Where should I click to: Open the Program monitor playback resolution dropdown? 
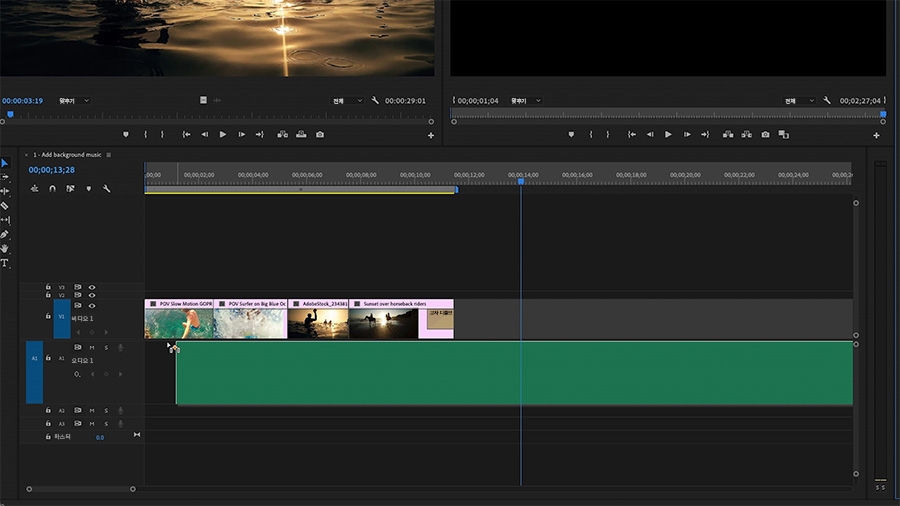pos(798,101)
